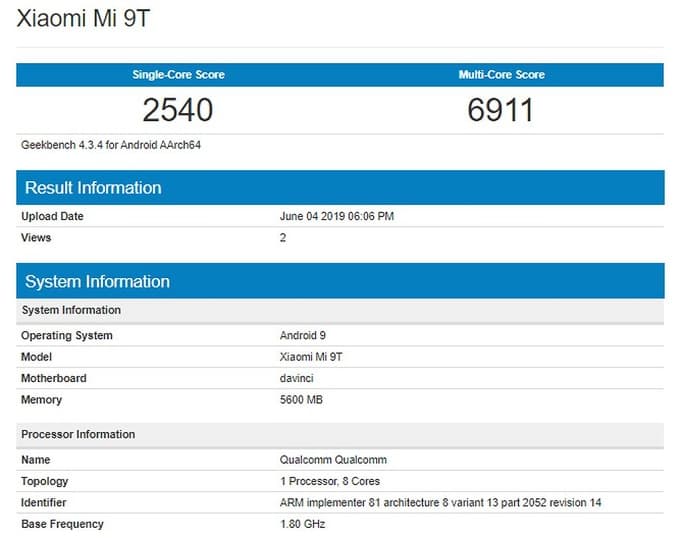The image size is (680, 538).
Task: Click the multi-core value 6911
Action: pyautogui.click(x=500, y=110)
